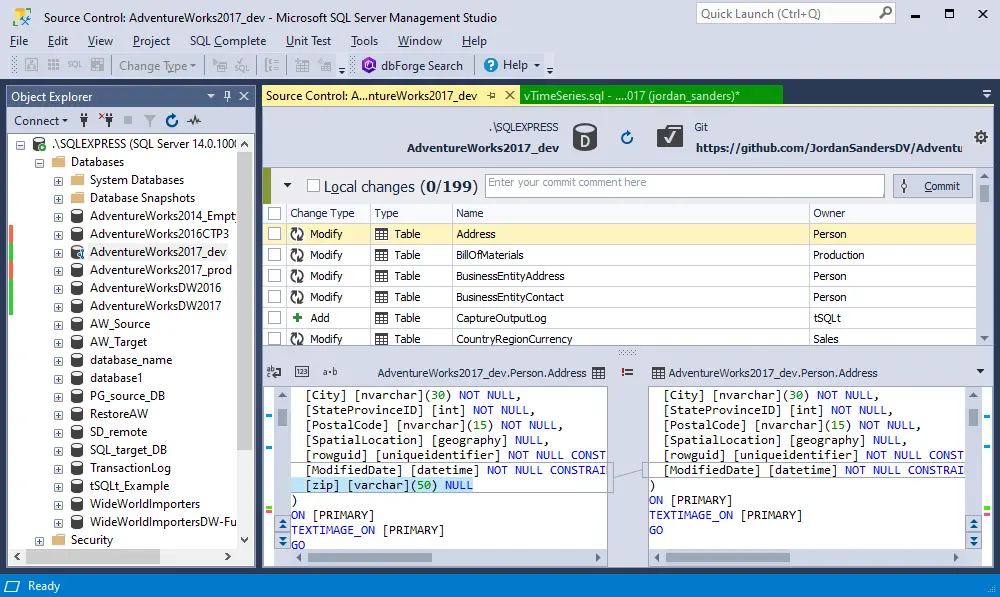The image size is (1000, 597).
Task: Select the CaptureOutputLog row checkbox
Action: click(274, 318)
